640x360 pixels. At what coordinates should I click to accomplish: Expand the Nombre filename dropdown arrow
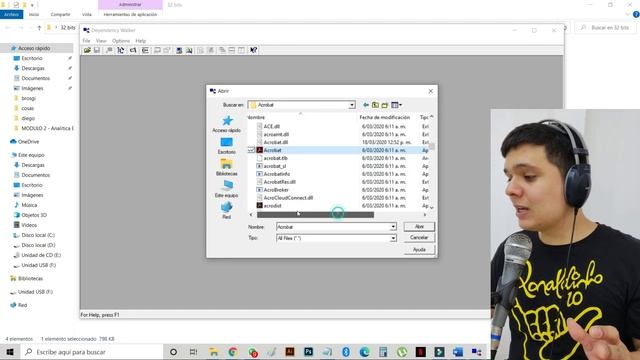393,227
